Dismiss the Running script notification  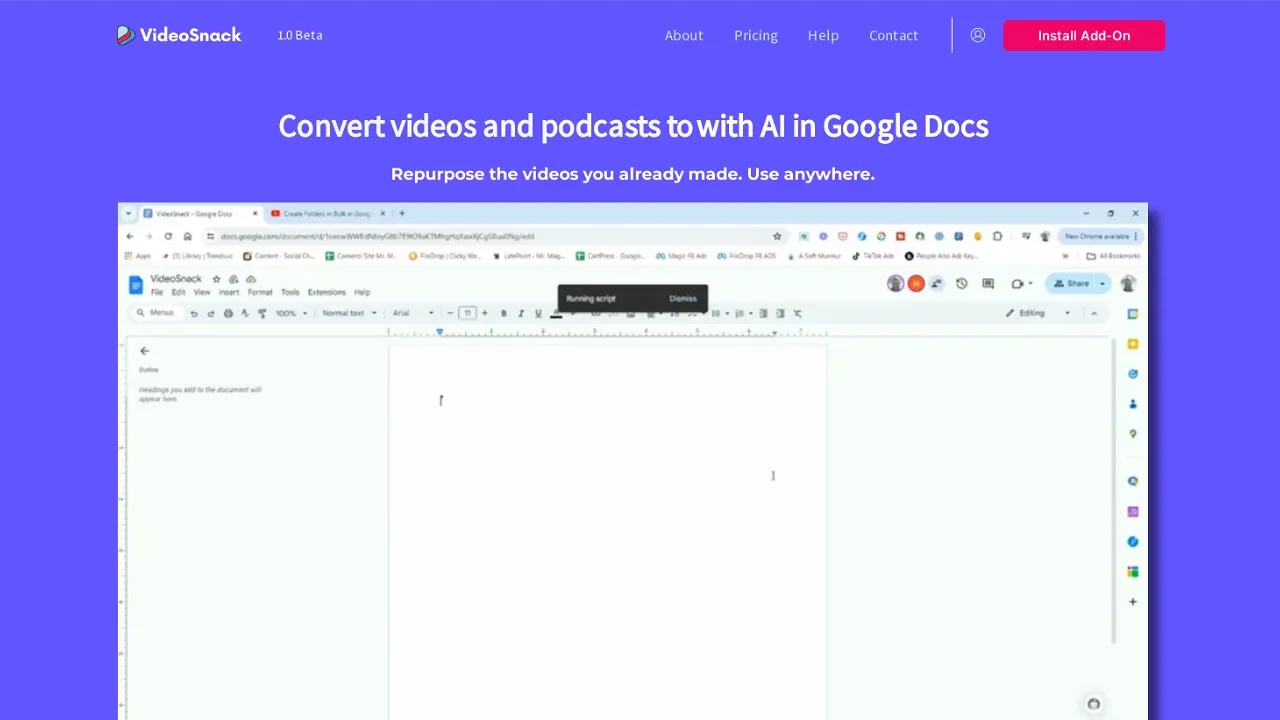683,298
